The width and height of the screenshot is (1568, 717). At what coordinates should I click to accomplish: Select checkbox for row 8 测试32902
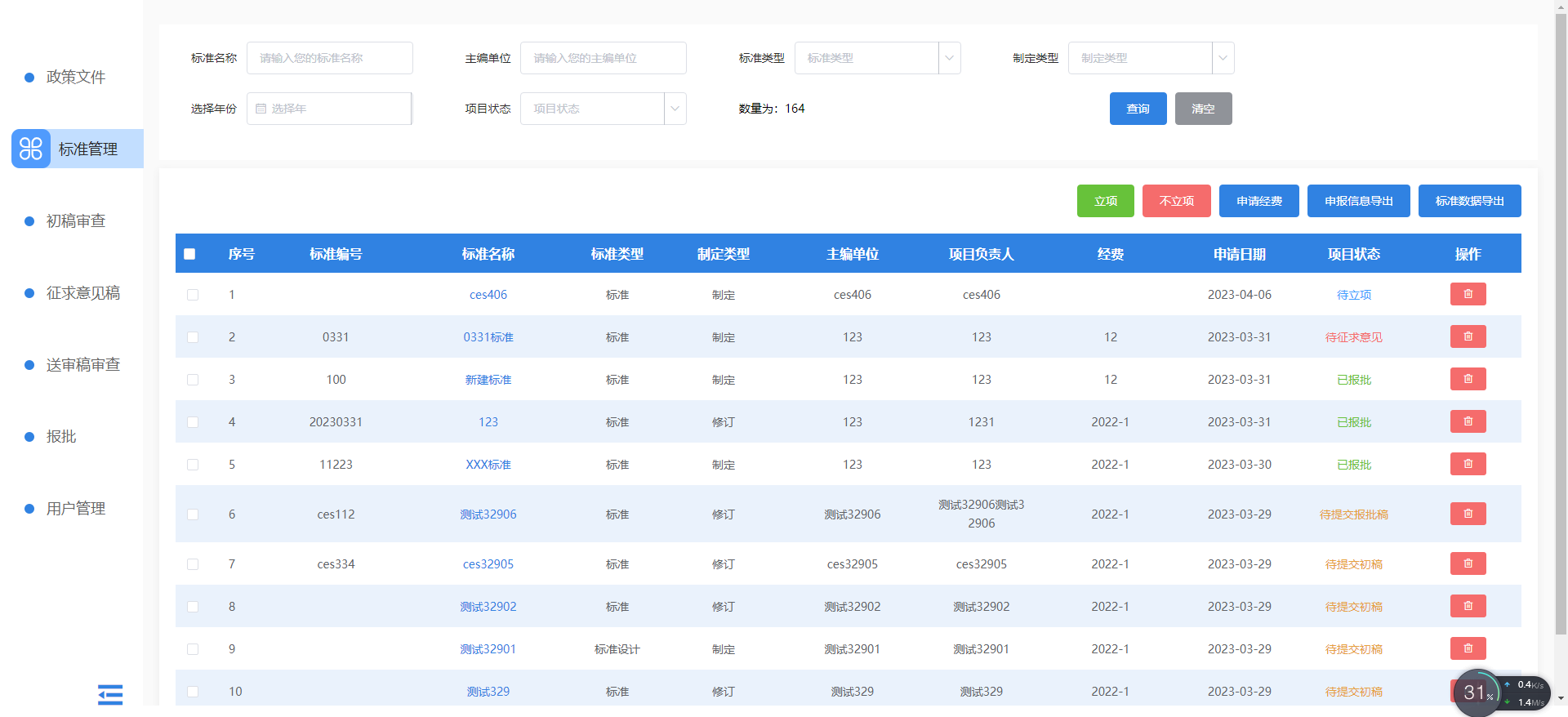tap(193, 607)
